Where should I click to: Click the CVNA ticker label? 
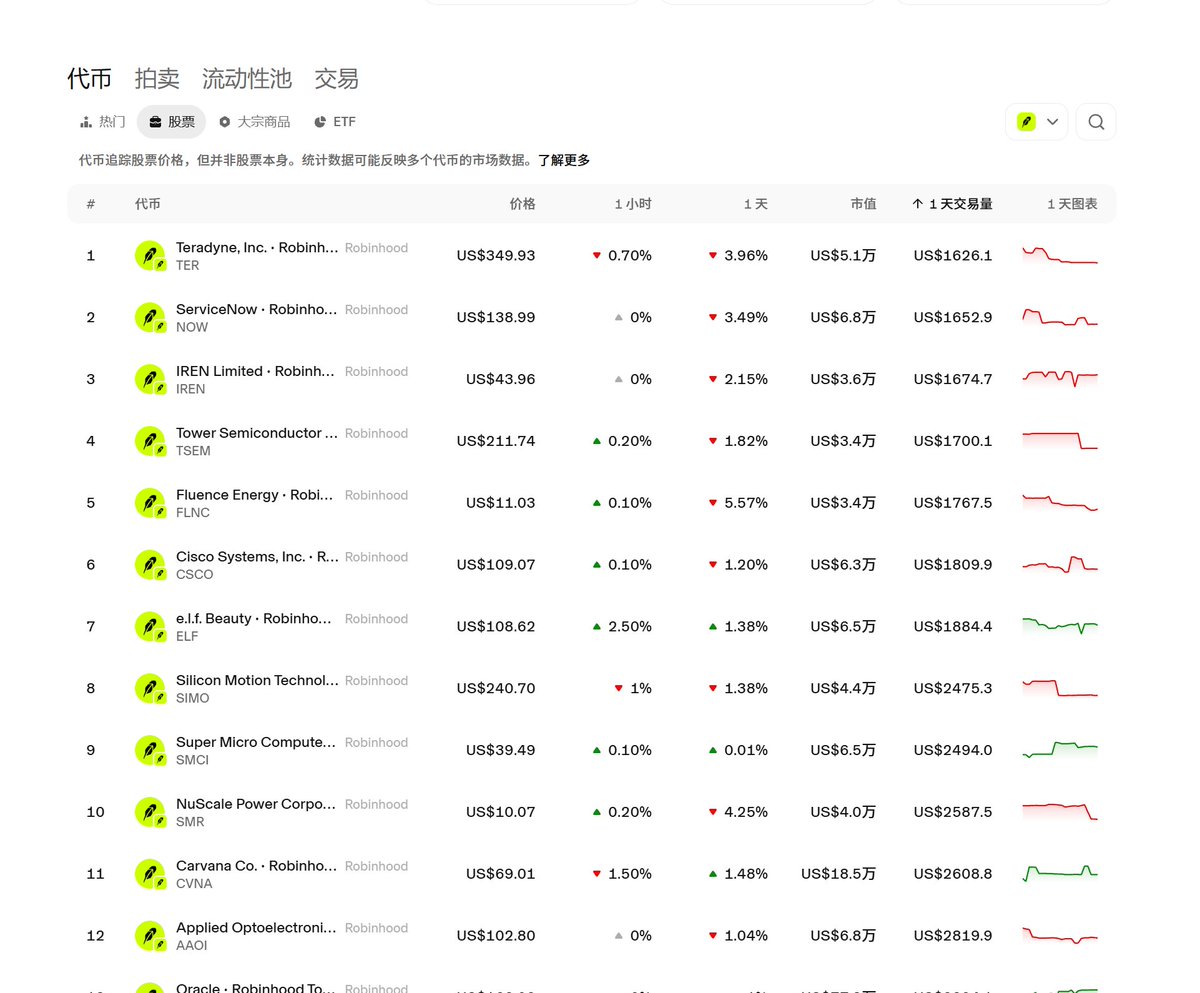pyautogui.click(x=194, y=884)
